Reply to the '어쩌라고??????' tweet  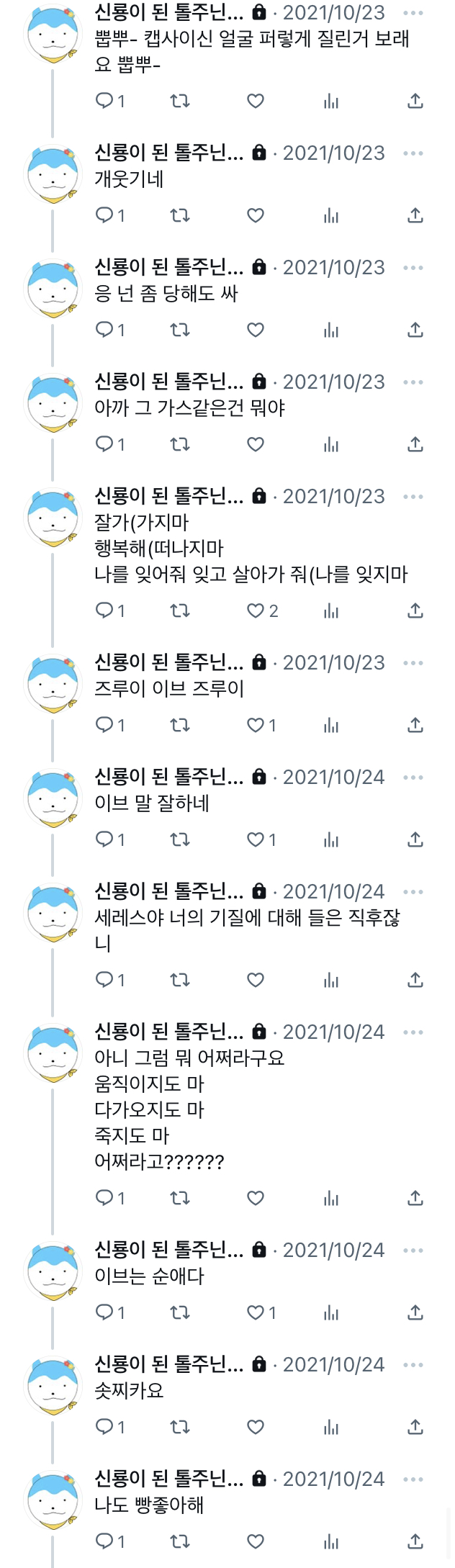110,1198
